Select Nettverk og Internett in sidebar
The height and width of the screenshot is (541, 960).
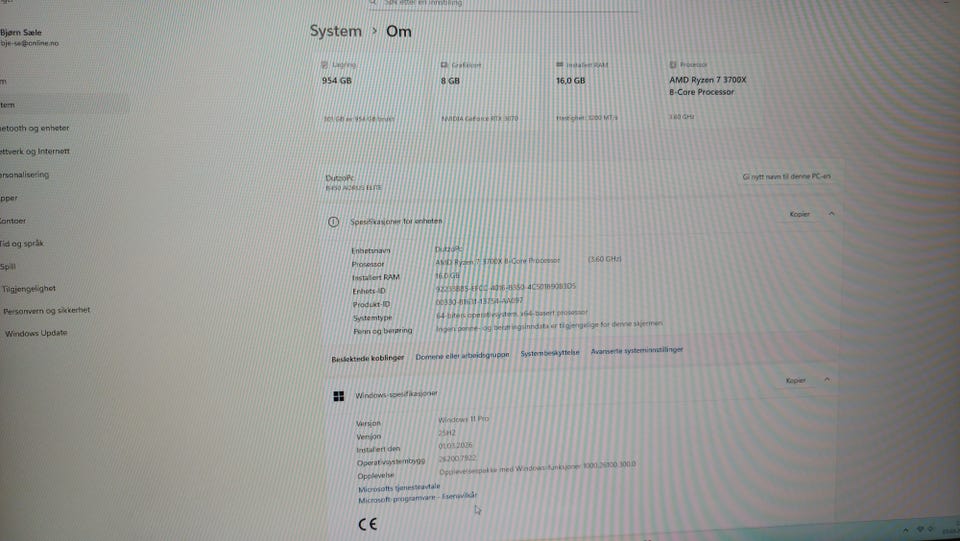point(35,151)
